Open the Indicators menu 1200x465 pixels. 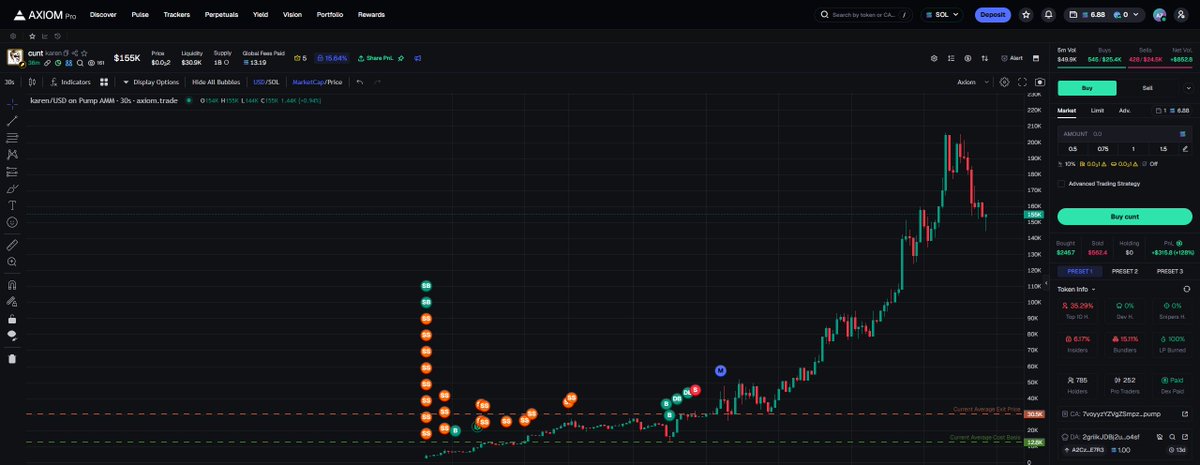70,82
